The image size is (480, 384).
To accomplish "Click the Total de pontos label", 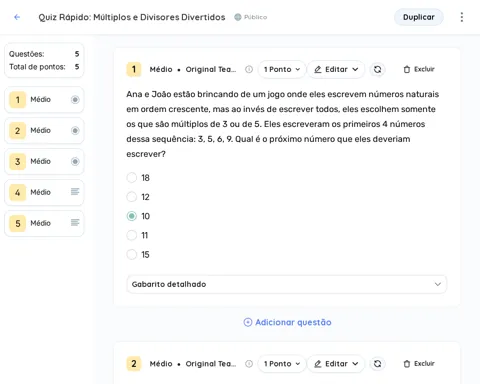I will (x=37, y=67).
